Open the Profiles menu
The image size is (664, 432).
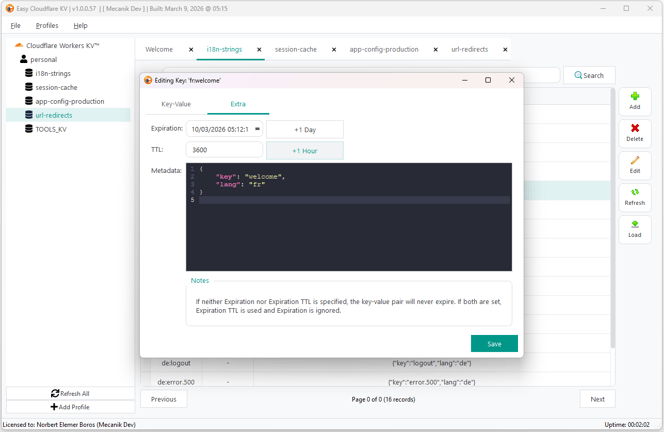[47, 25]
